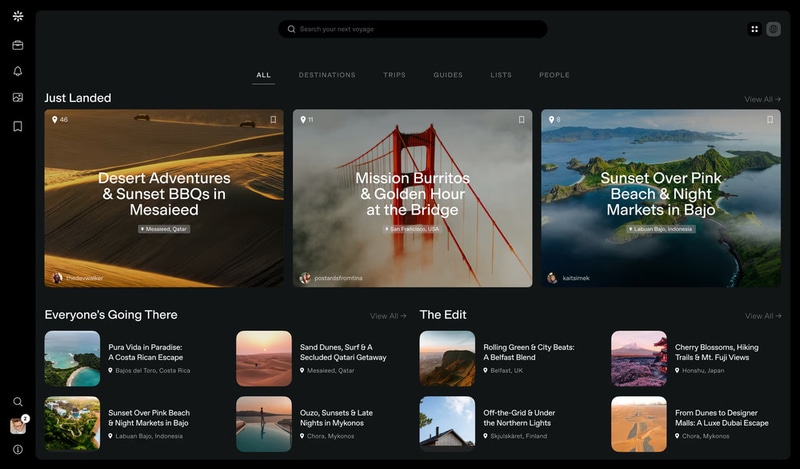This screenshot has width=800, height=469.
Task: Click the app logo at sidebar top
Action: [17, 17]
